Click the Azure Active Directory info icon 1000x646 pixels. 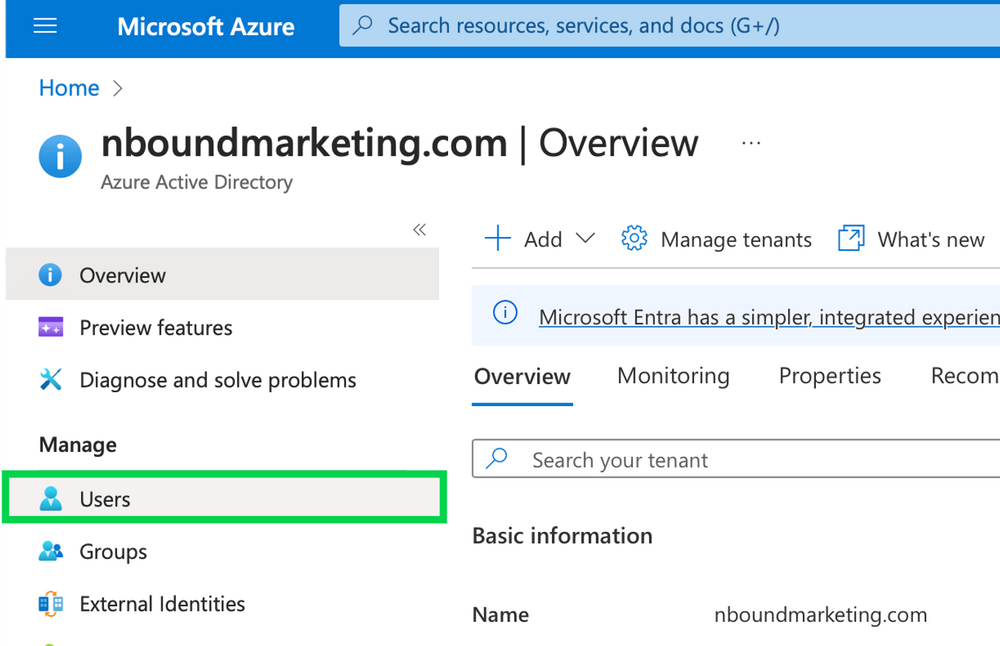click(x=60, y=156)
